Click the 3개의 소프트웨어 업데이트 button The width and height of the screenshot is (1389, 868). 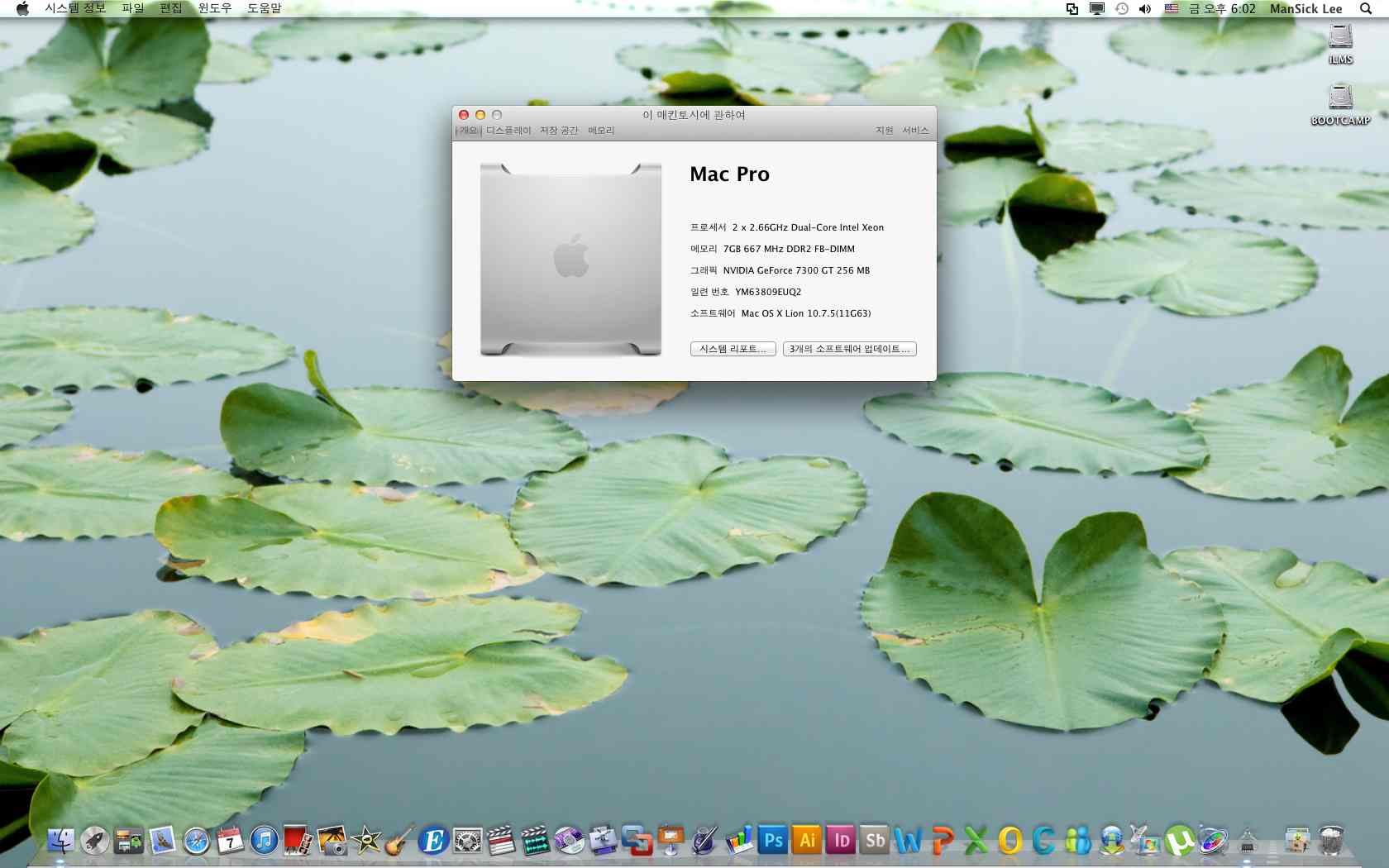tap(849, 349)
